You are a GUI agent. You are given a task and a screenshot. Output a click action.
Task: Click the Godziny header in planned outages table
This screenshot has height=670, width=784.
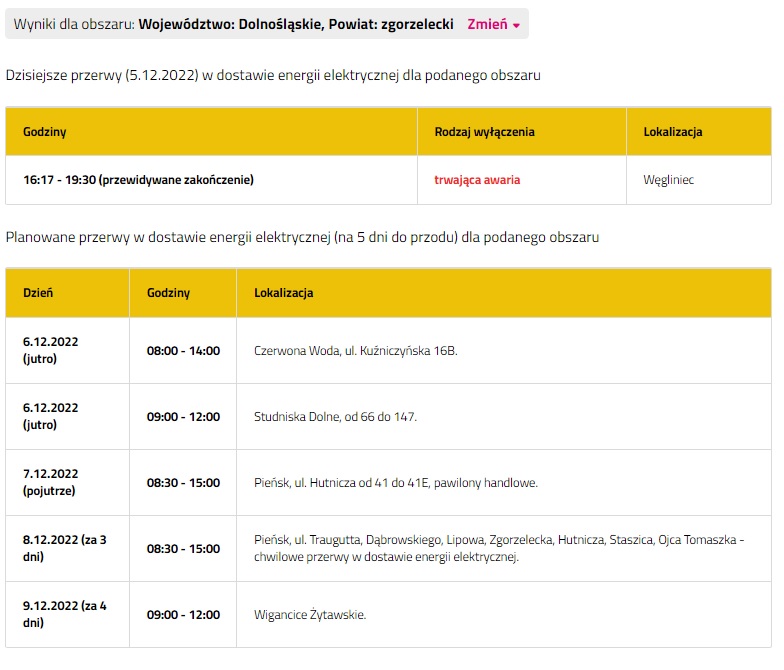pyautogui.click(x=168, y=293)
